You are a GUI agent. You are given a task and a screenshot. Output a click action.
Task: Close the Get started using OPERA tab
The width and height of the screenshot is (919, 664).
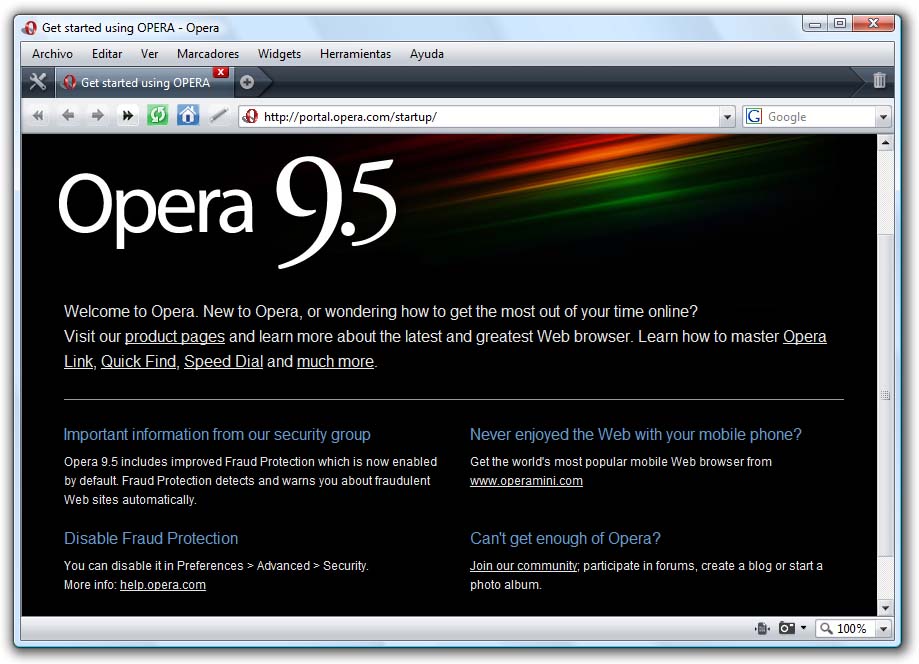click(x=220, y=72)
